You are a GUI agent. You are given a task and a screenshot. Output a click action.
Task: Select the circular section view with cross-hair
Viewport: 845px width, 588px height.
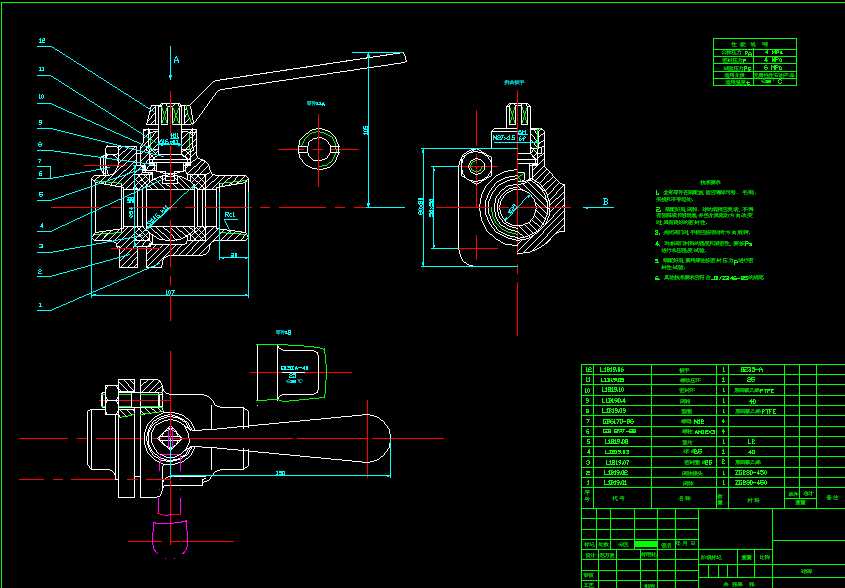pos(318,149)
